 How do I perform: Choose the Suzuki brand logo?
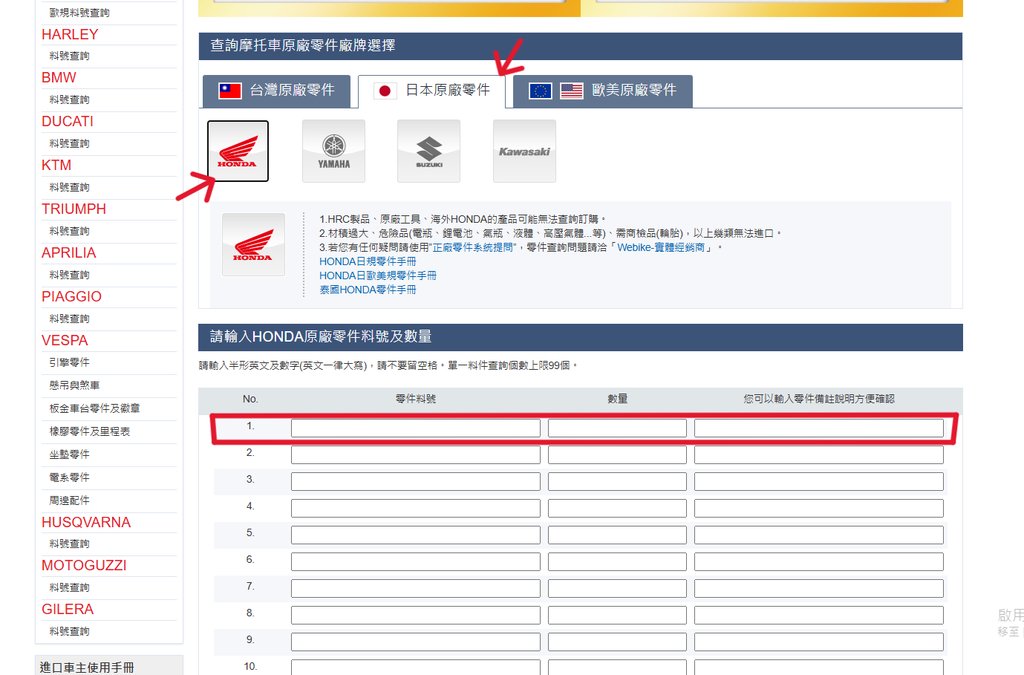tap(428, 151)
